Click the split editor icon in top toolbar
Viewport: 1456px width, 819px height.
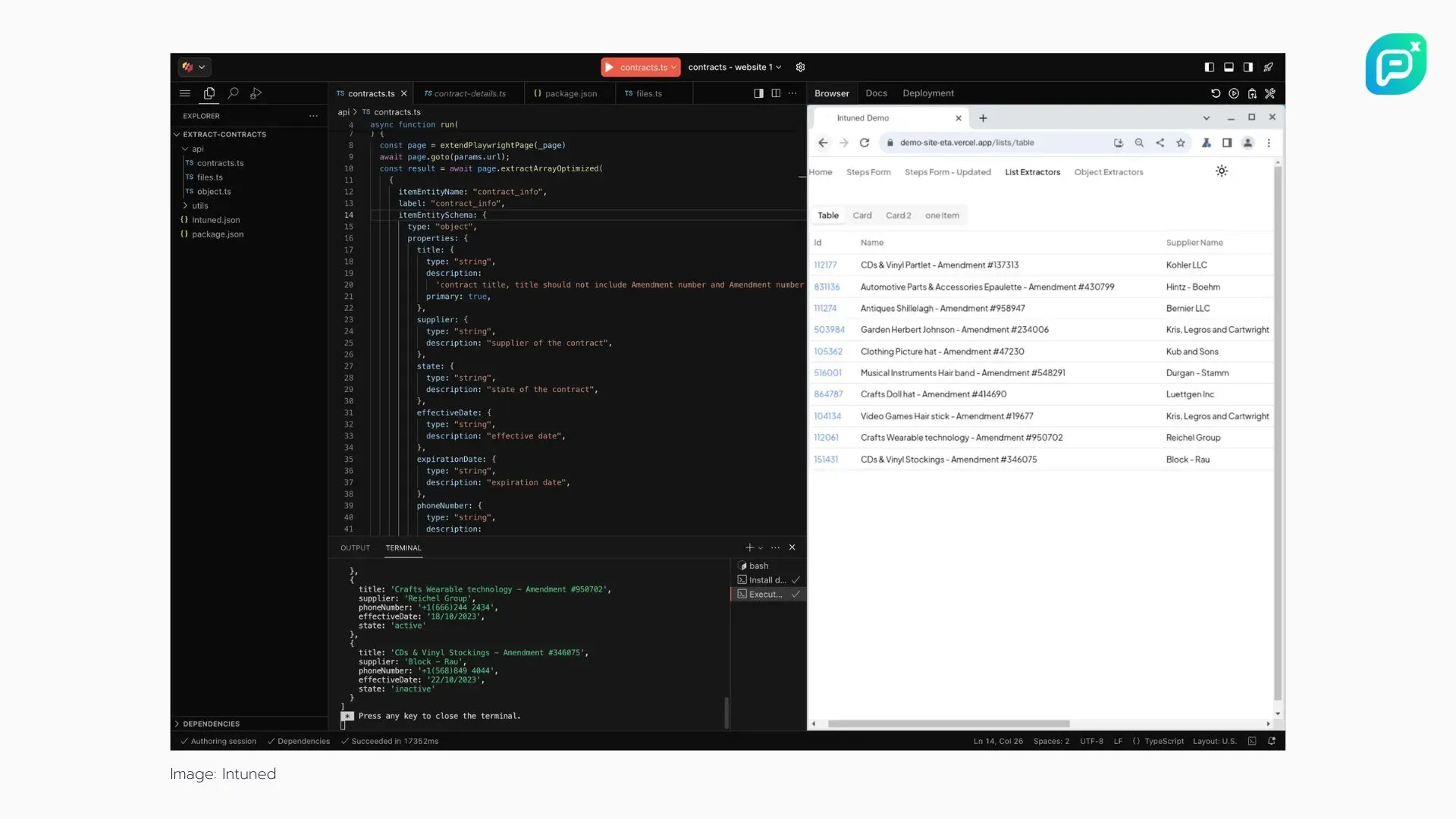pyautogui.click(x=775, y=92)
